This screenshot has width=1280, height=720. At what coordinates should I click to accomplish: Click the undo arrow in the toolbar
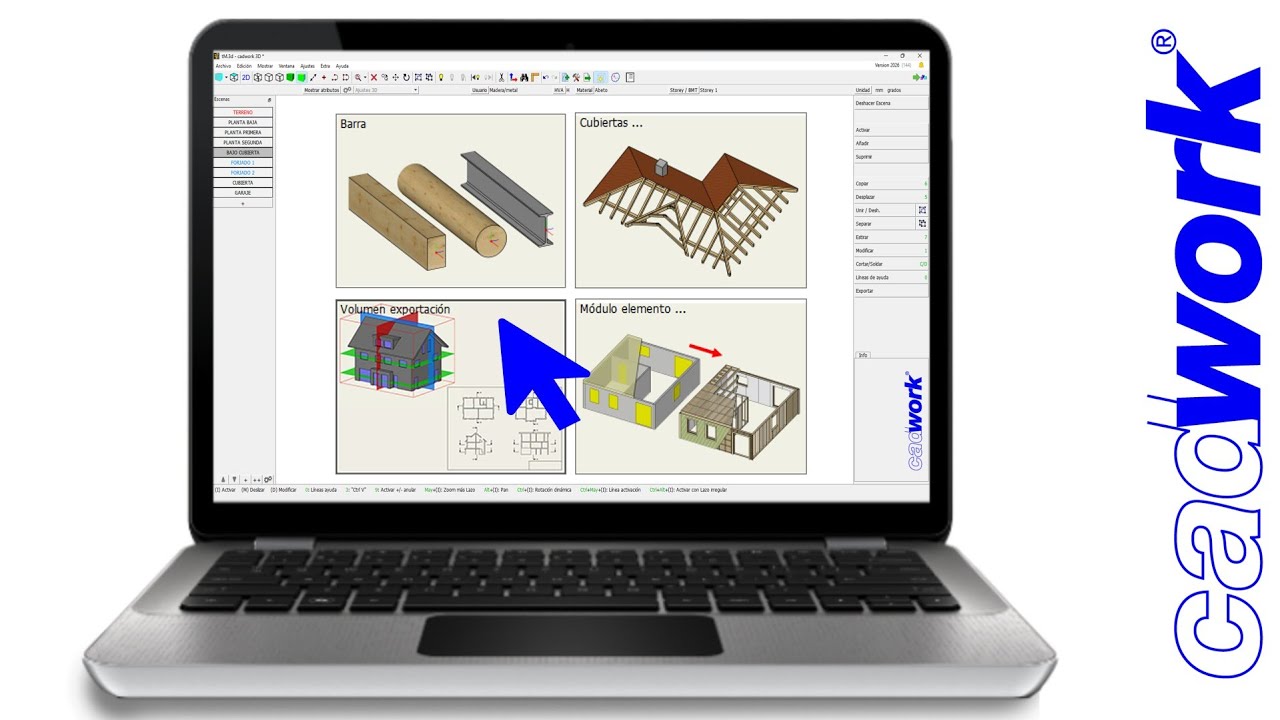pyautogui.click(x=545, y=77)
